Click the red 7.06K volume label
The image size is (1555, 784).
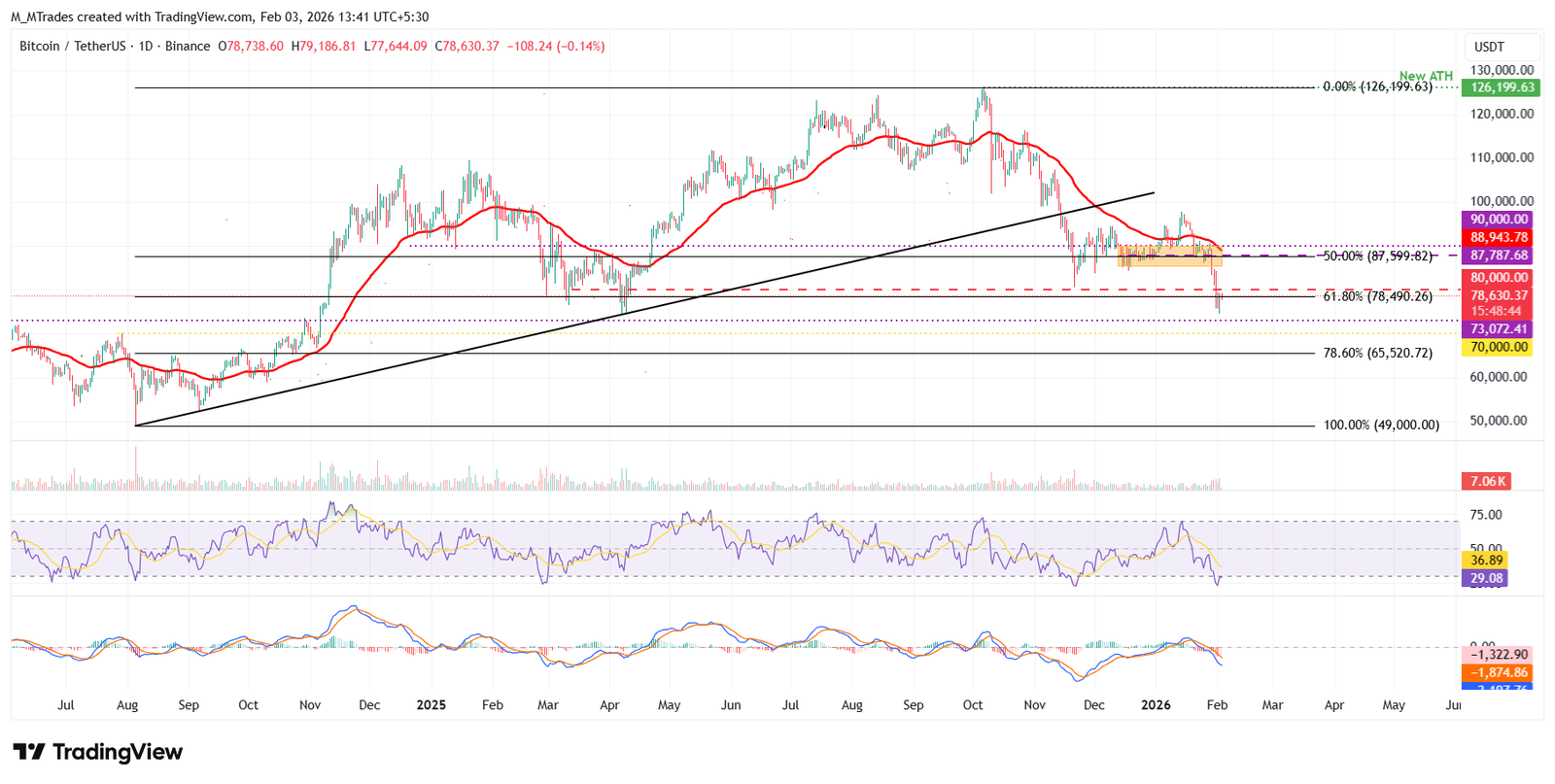point(1487,481)
